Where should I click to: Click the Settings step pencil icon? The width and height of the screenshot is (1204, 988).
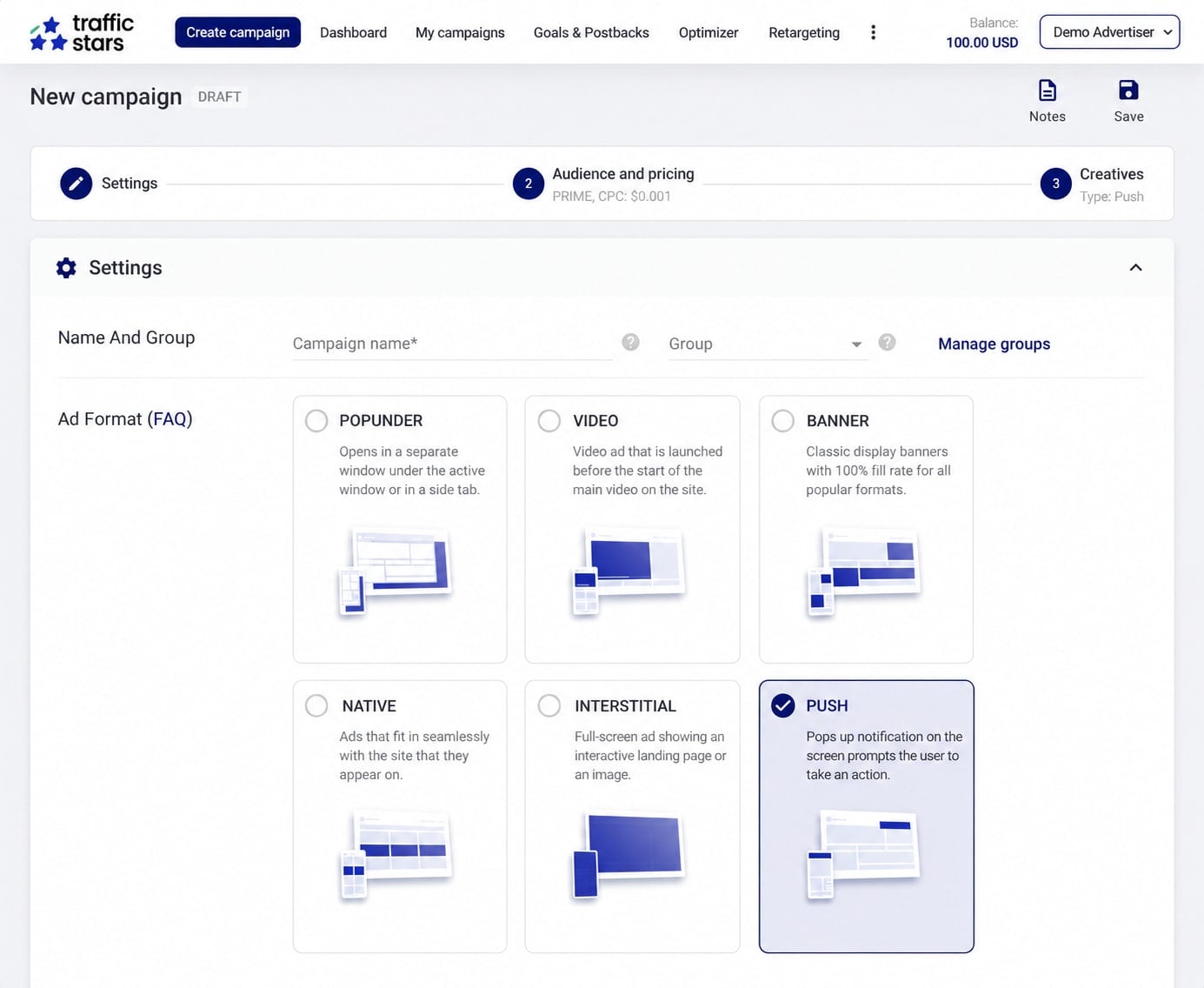coord(76,184)
